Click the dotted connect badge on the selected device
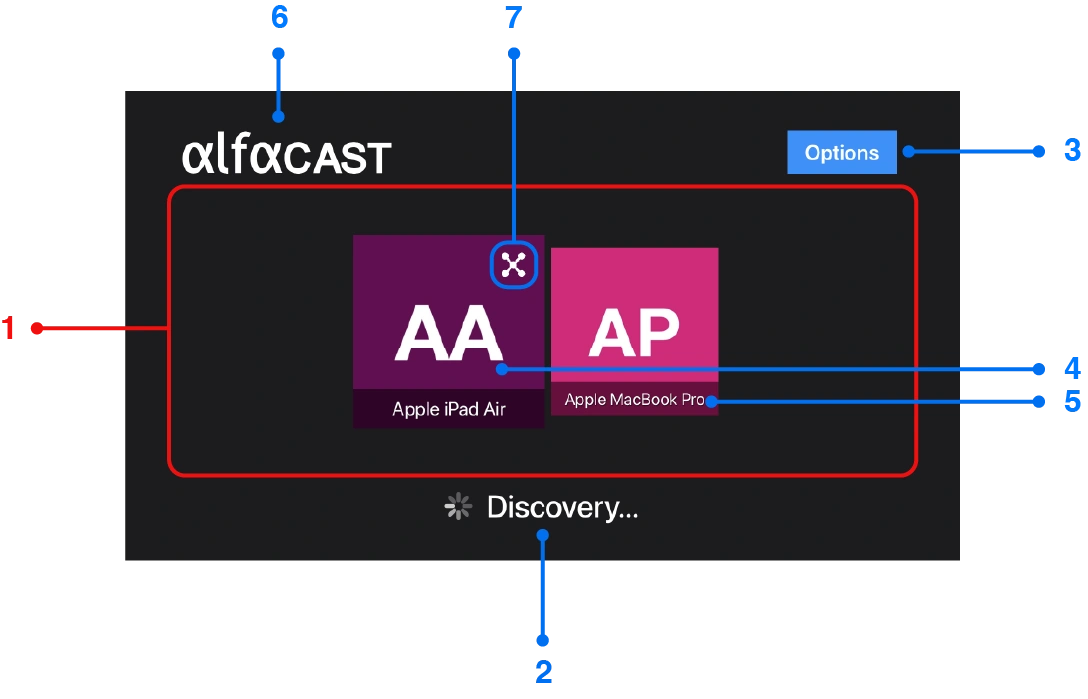This screenshot has width=1088, height=699. point(513,265)
